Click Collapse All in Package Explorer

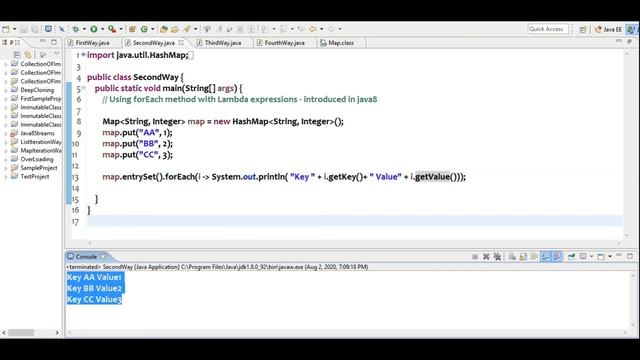coord(17,54)
